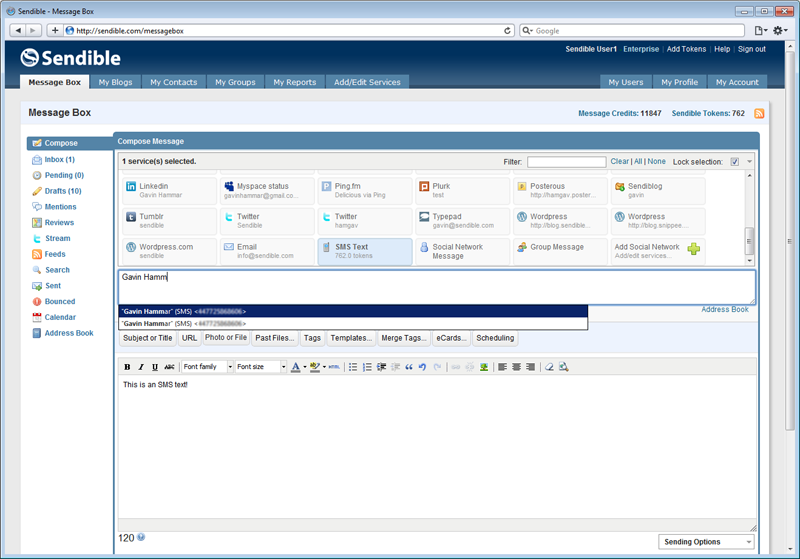
Task: Expand arrow next to Lock selection
Action: [x=749, y=162]
